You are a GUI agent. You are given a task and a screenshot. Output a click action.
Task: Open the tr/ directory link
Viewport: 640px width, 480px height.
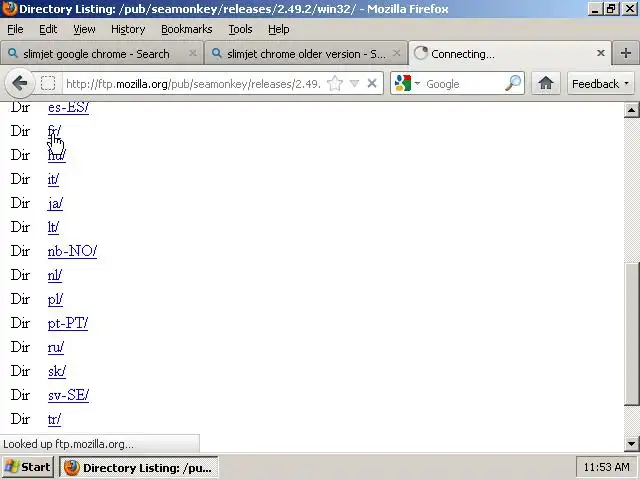[x=54, y=420]
